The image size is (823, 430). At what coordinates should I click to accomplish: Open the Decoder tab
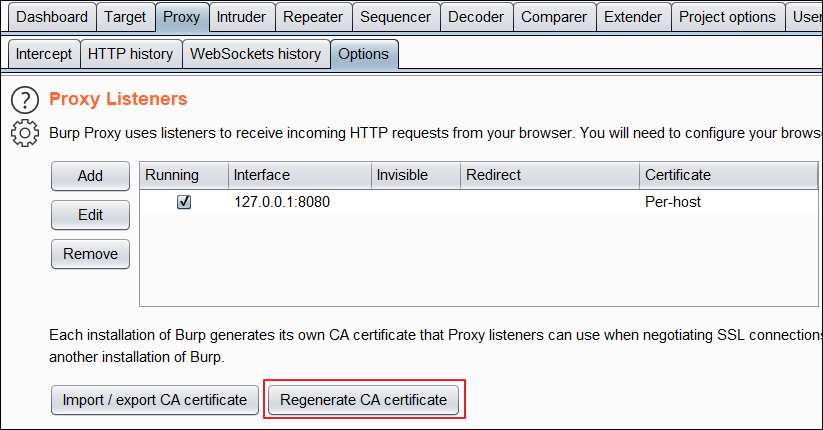476,17
